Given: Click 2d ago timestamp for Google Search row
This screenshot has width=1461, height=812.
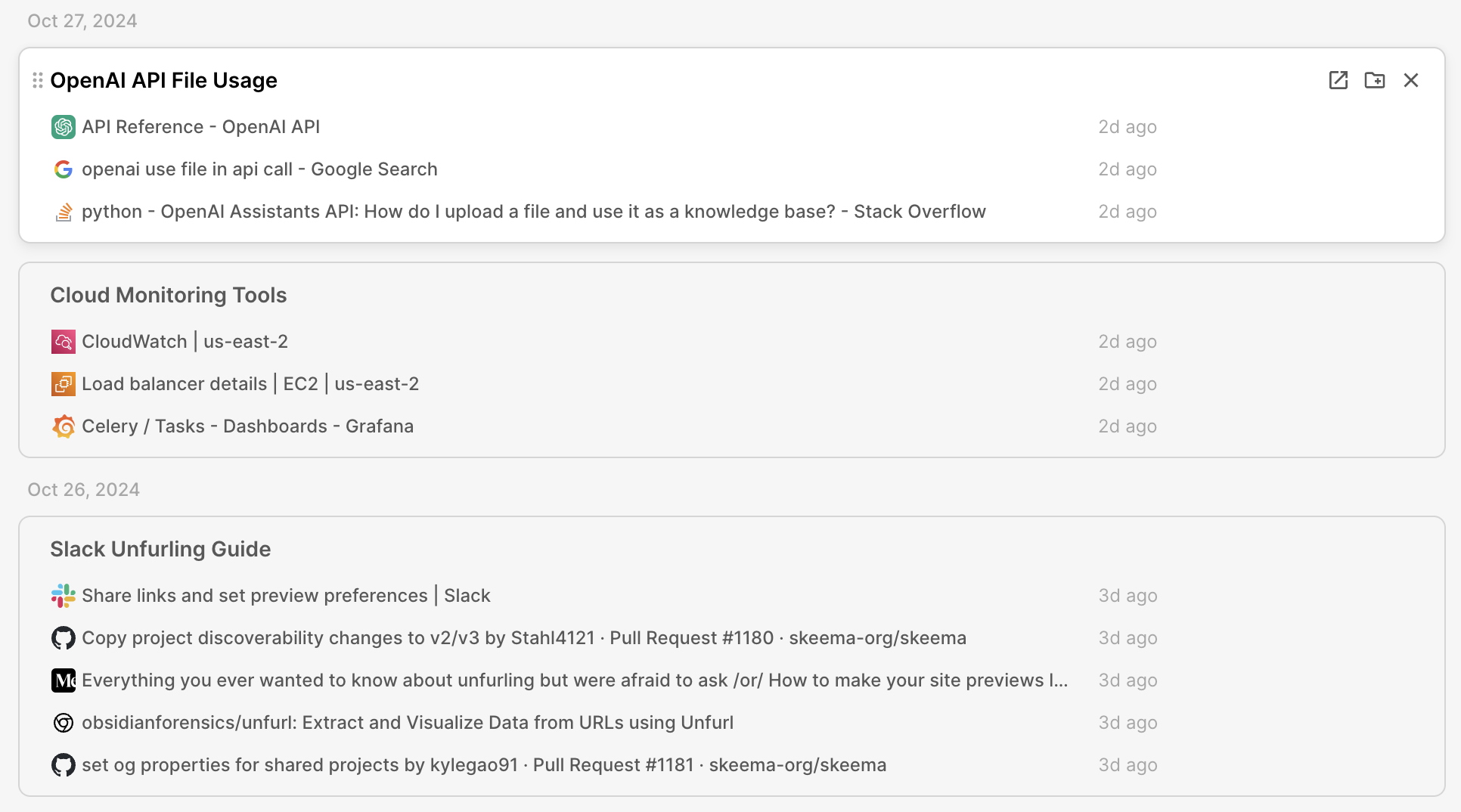Looking at the screenshot, I should tap(1128, 169).
